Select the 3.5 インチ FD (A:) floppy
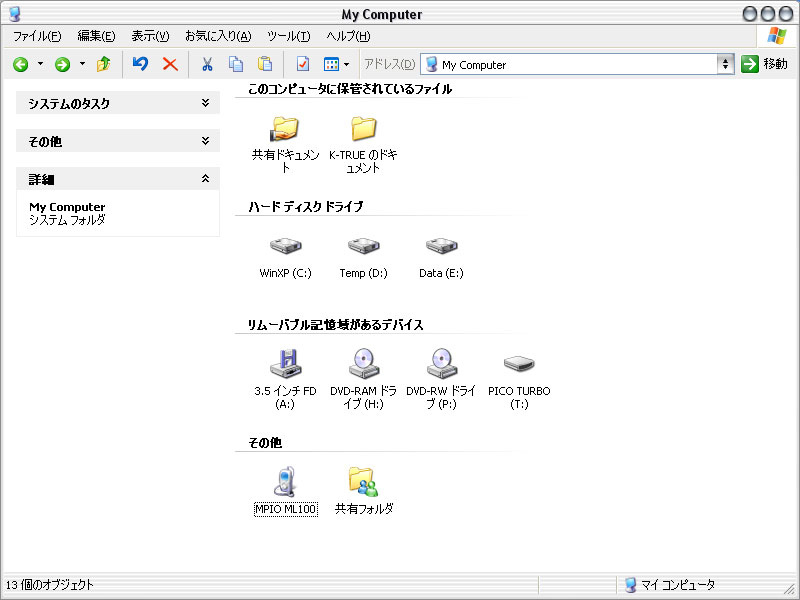800x600 pixels. [285, 379]
